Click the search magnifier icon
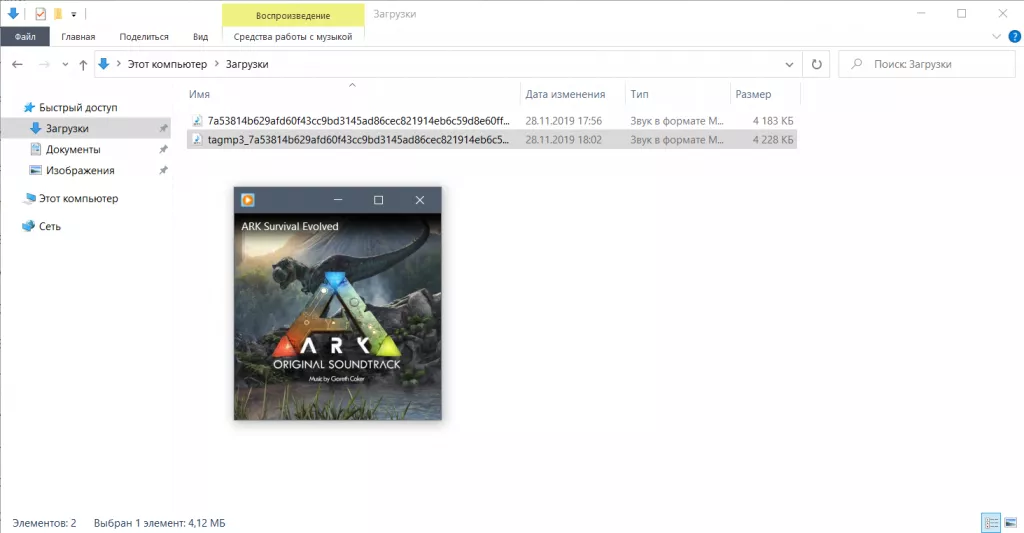This screenshot has height=533, width=1024. coord(857,64)
